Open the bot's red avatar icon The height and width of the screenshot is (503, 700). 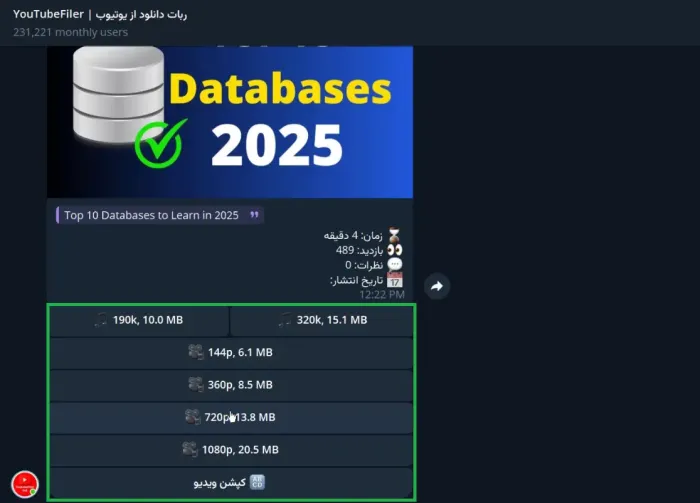(25, 484)
